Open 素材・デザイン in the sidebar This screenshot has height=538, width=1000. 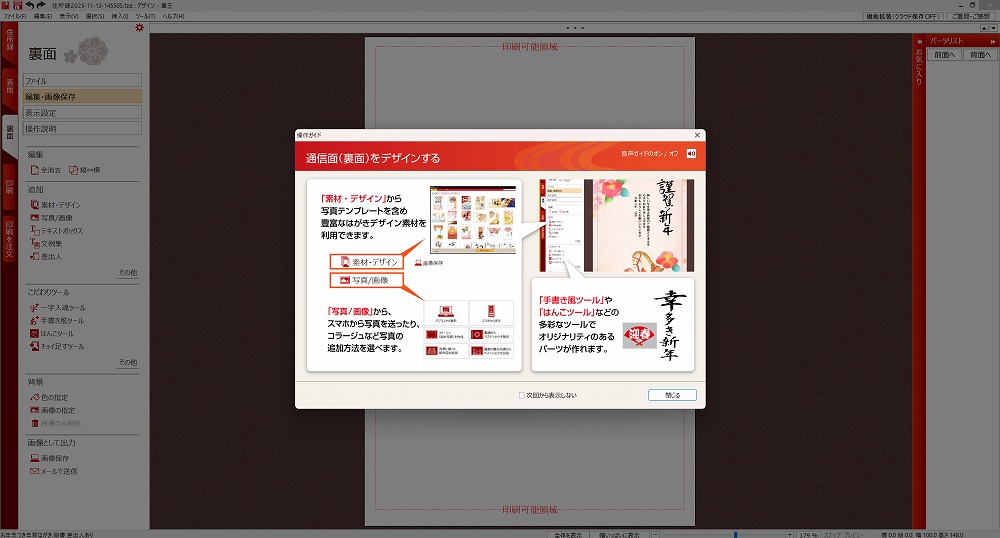click(60, 205)
